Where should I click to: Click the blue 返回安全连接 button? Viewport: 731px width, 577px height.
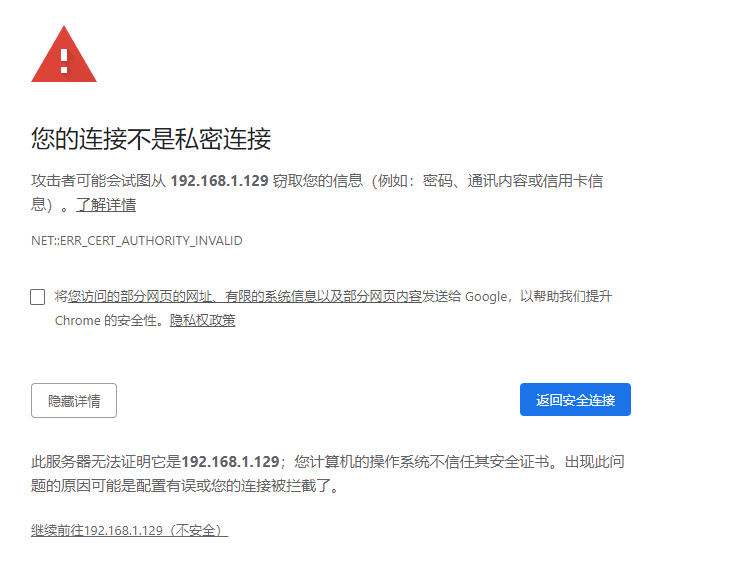coord(575,399)
